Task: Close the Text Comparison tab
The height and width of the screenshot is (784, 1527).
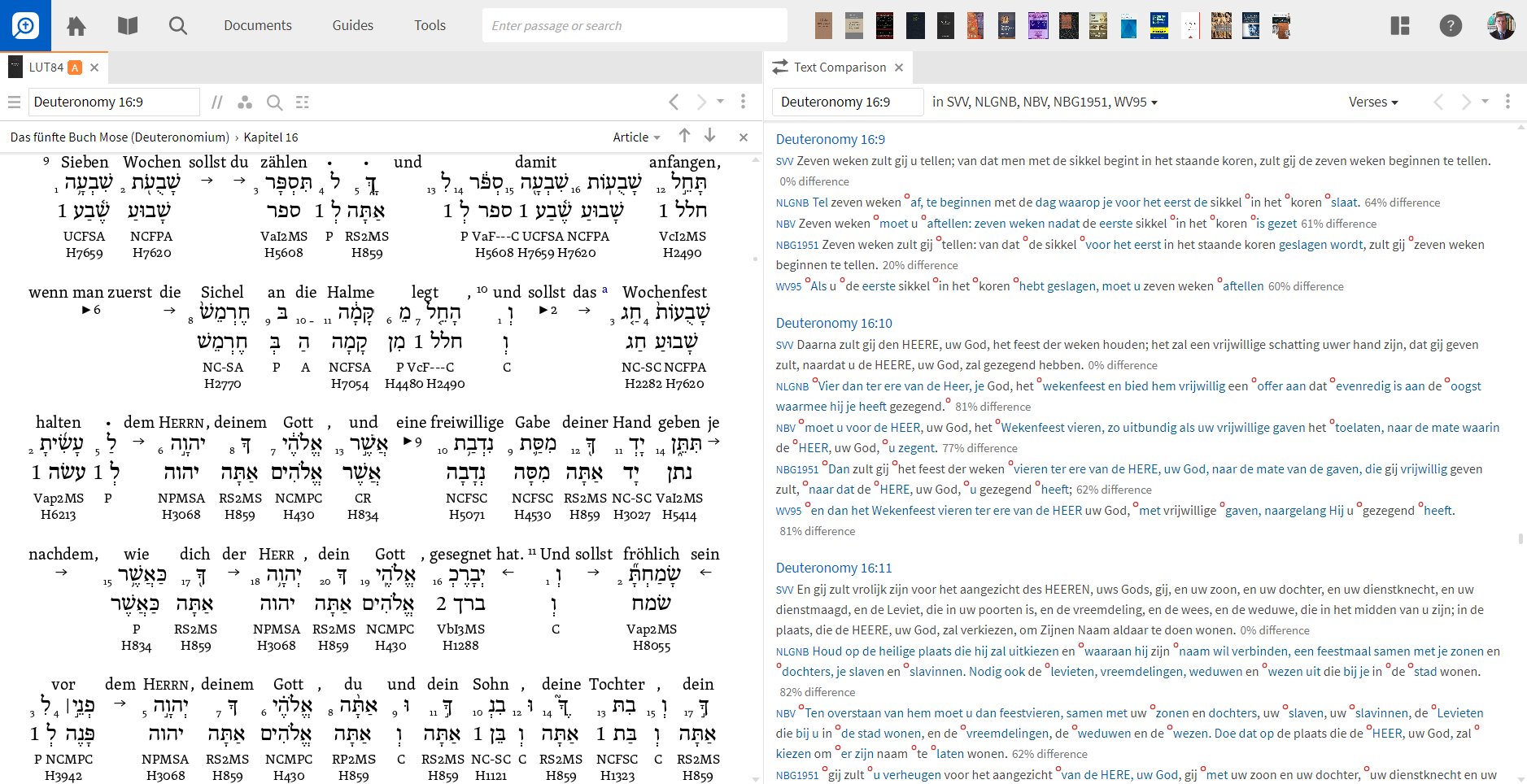Action: pyautogui.click(x=899, y=68)
